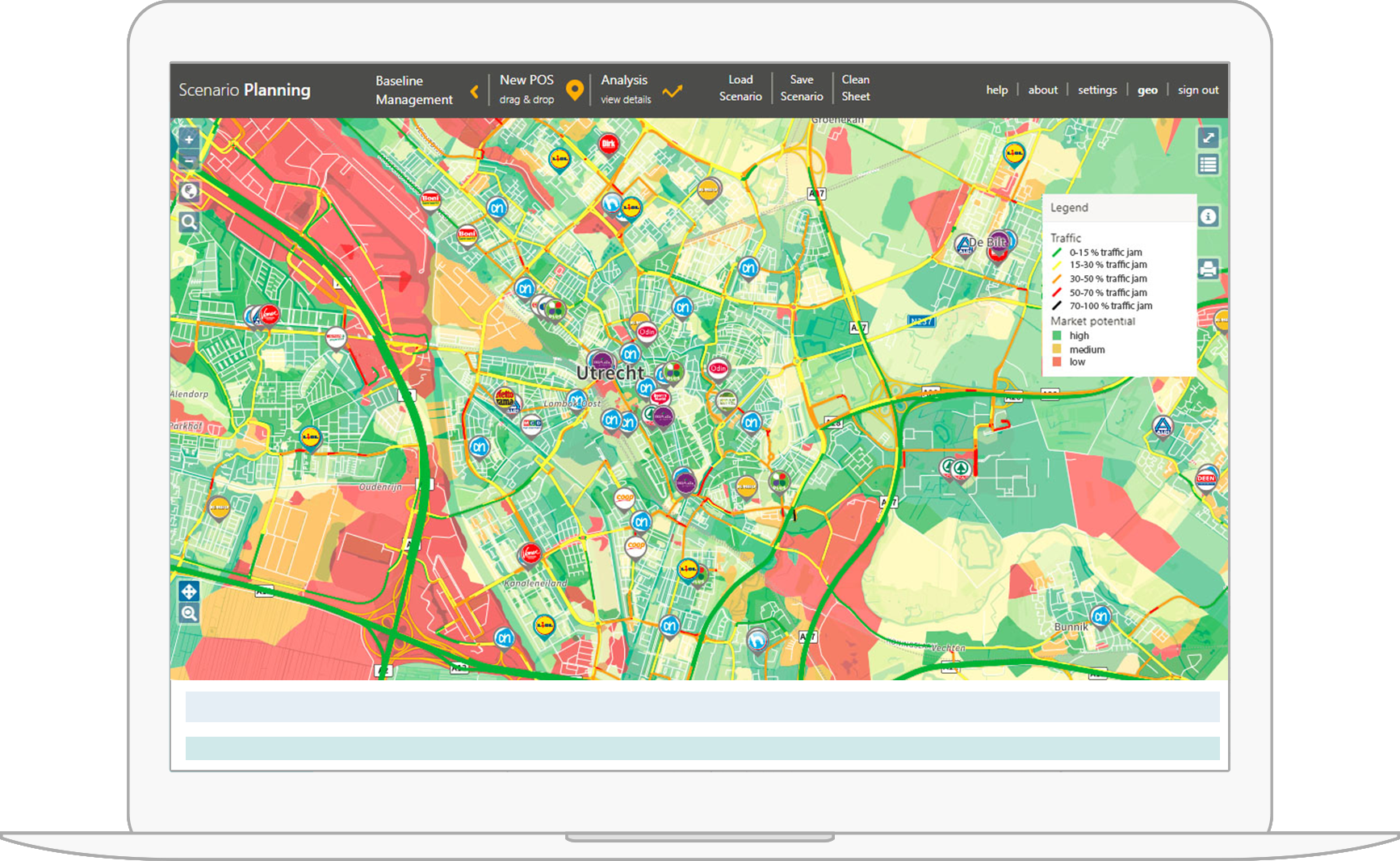This screenshot has height=861, width=1400.
Task: Click the light blue bar below map
Action: (702, 707)
